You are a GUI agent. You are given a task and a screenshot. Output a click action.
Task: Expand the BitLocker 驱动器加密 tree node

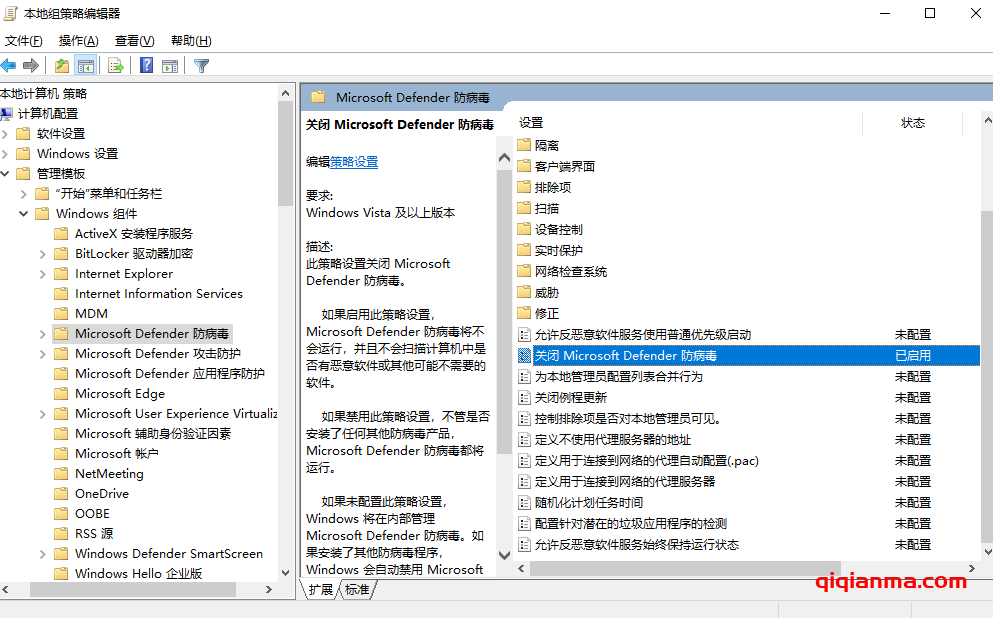click(42, 254)
